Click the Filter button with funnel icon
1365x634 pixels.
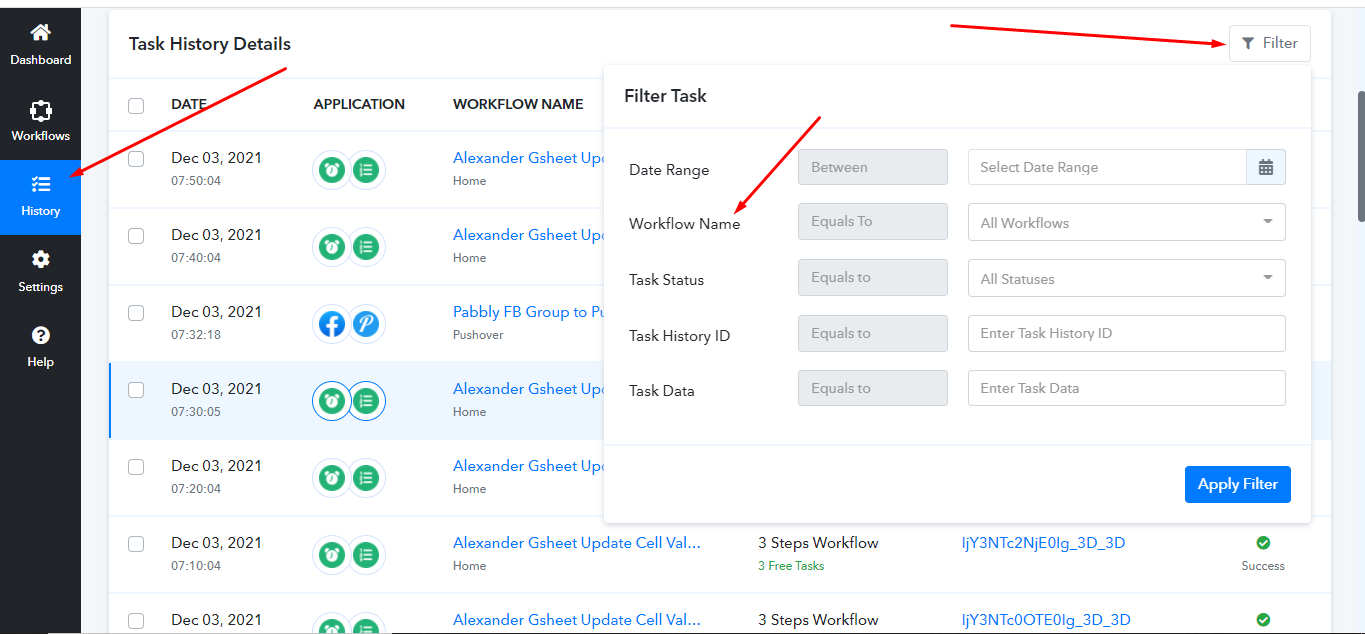pyautogui.click(x=1269, y=43)
